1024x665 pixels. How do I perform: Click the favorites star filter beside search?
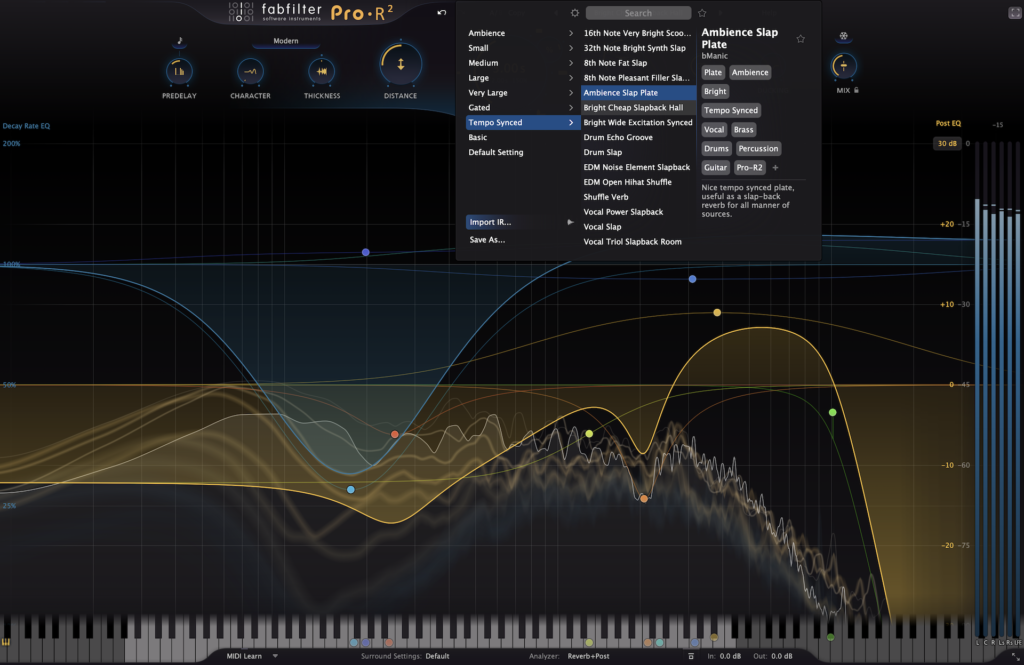point(702,13)
